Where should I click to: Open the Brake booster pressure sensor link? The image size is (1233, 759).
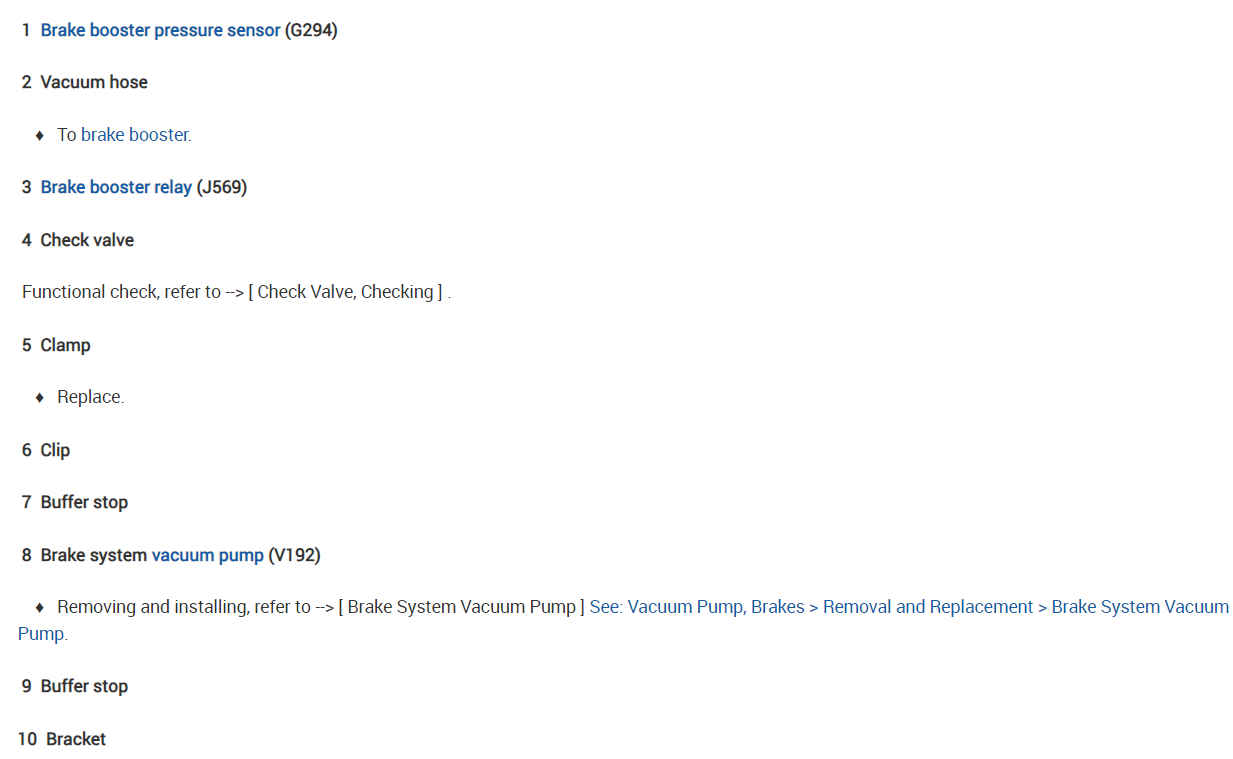pyautogui.click(x=160, y=30)
